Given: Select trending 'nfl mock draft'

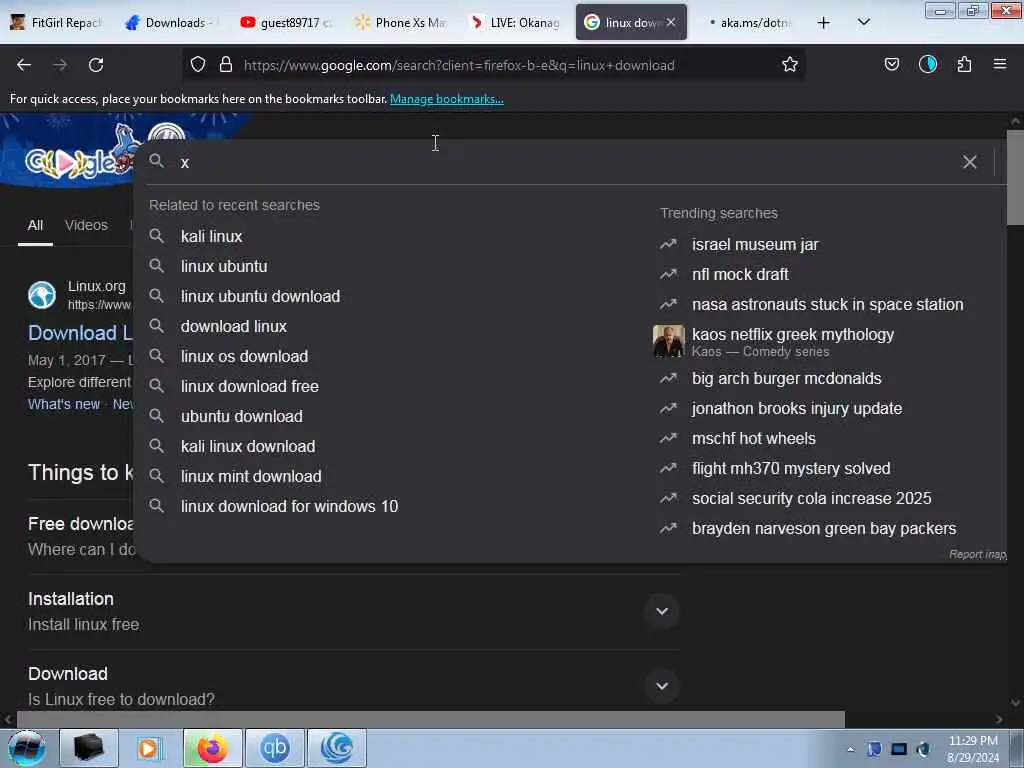Looking at the screenshot, I should pyautogui.click(x=740, y=275).
